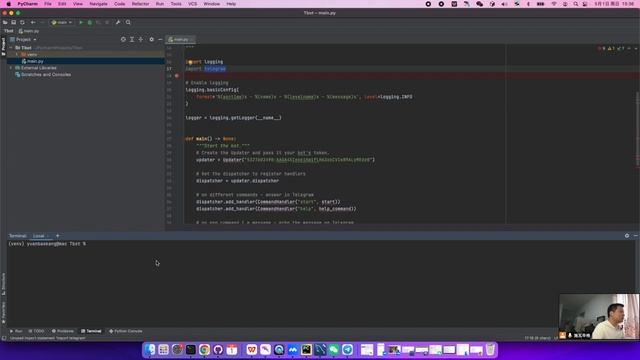Screen dimensions: 640x360
Task: Open the Navigate menu
Action: tap(98, 4)
